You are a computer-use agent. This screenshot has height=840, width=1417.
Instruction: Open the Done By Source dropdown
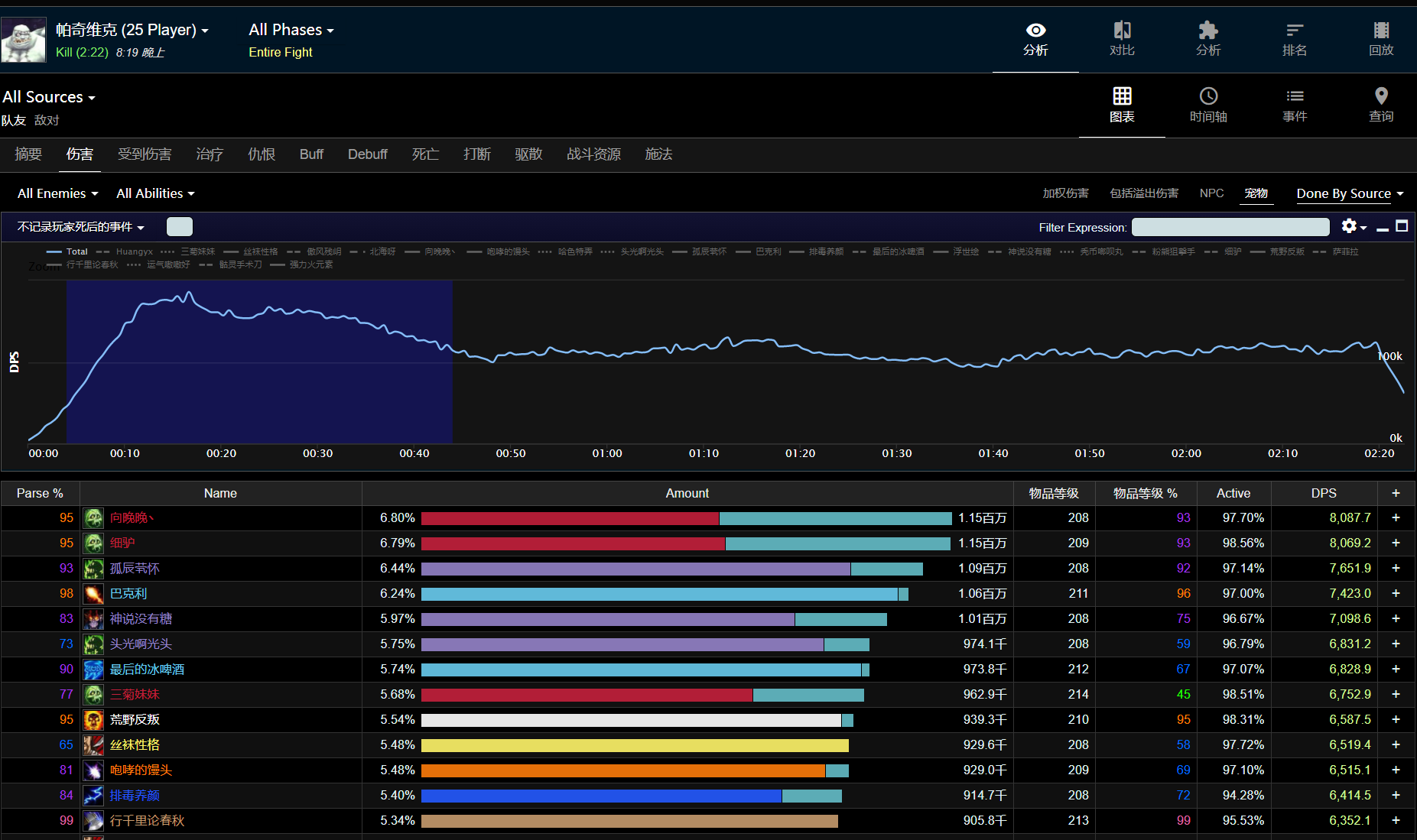coord(1350,193)
